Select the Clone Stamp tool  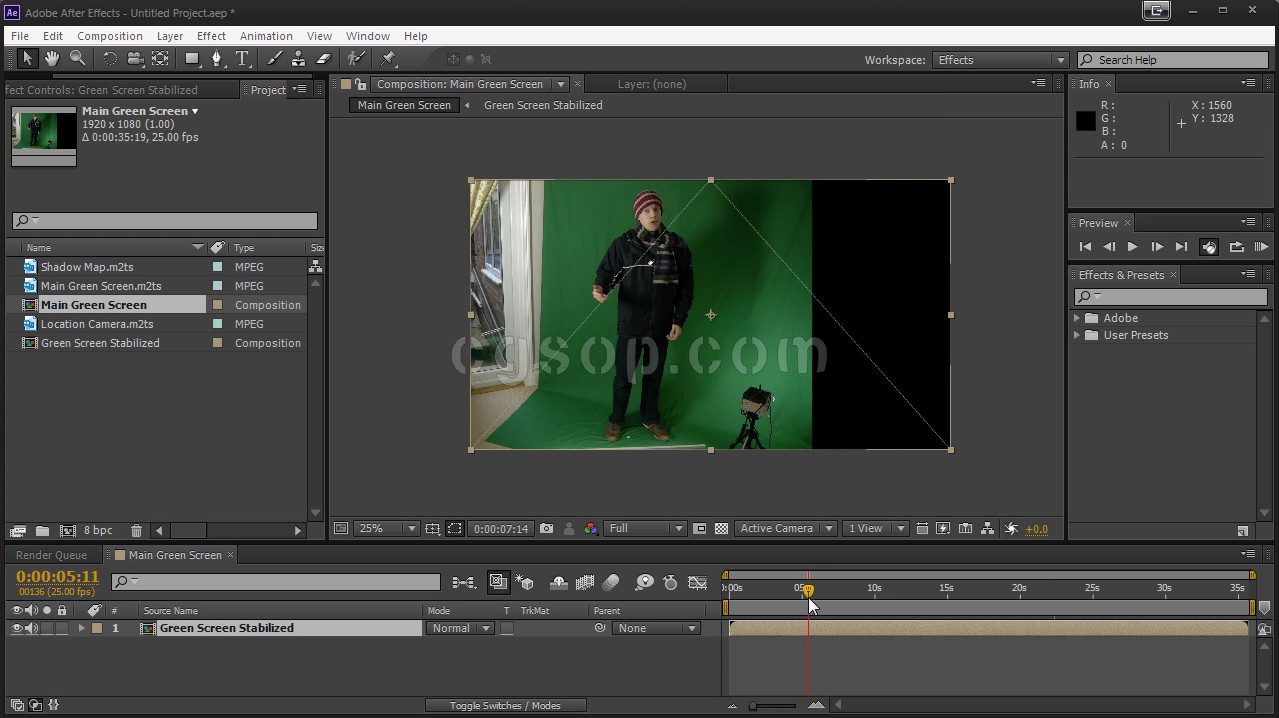[298, 59]
